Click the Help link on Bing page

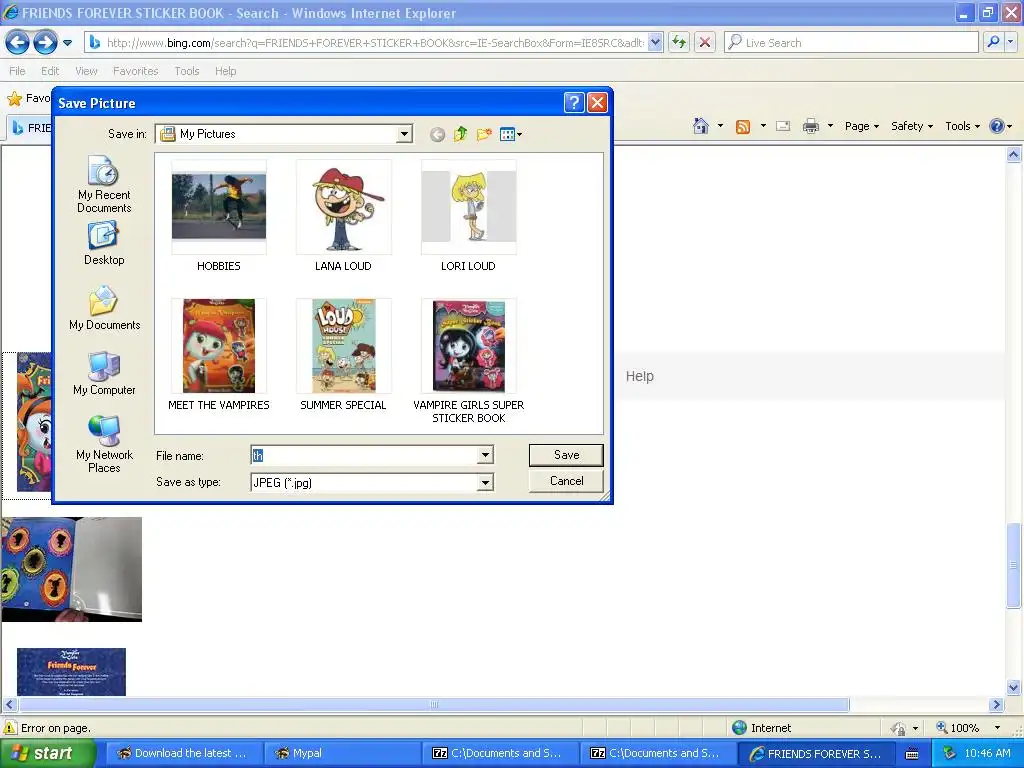coord(639,376)
